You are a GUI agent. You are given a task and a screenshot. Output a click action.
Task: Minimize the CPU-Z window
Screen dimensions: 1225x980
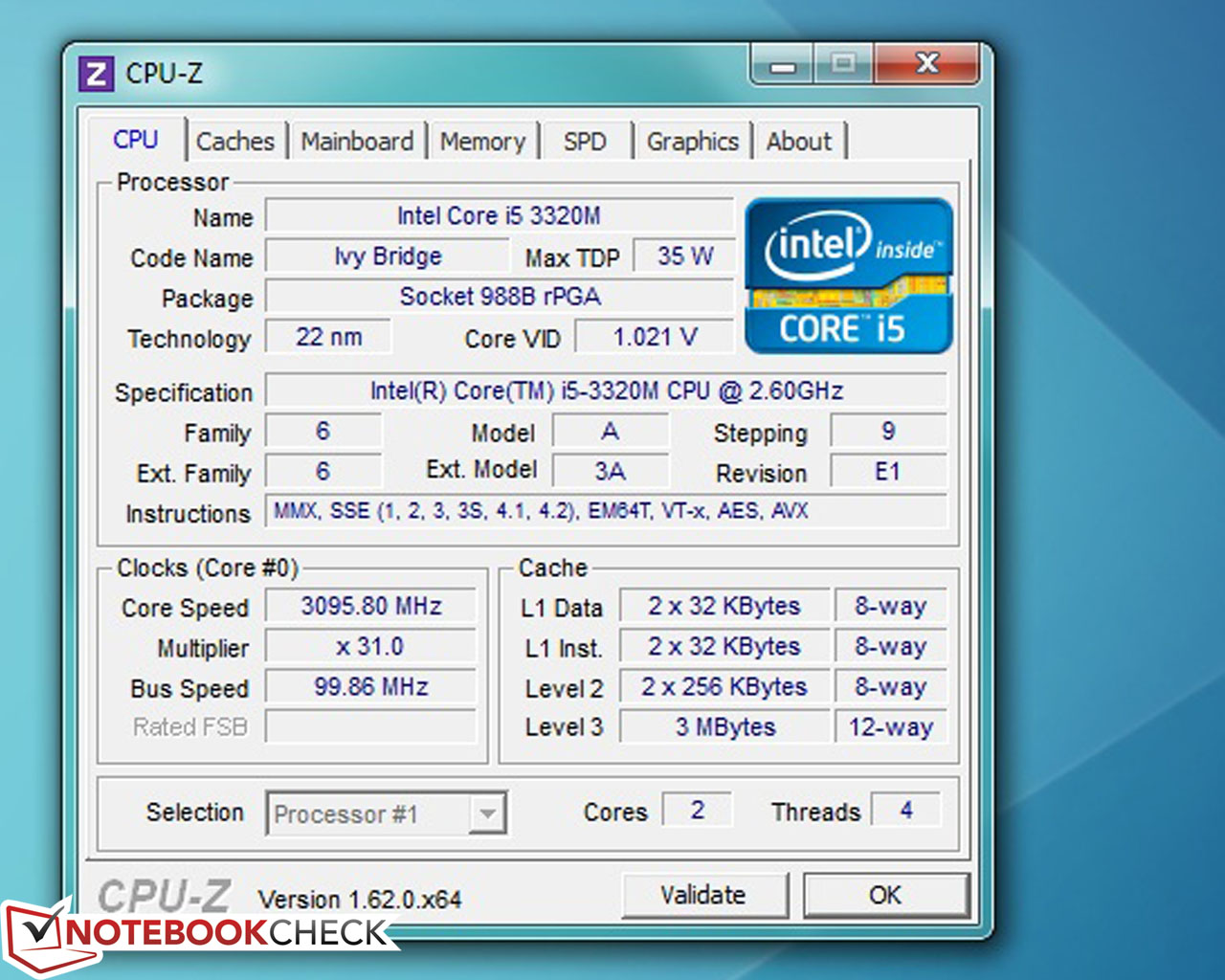pos(784,65)
